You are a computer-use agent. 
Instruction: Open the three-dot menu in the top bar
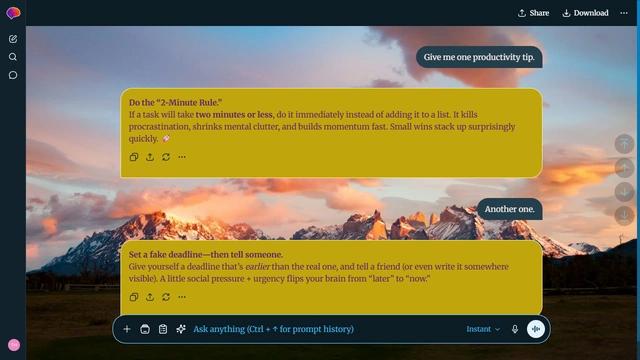pos(624,13)
